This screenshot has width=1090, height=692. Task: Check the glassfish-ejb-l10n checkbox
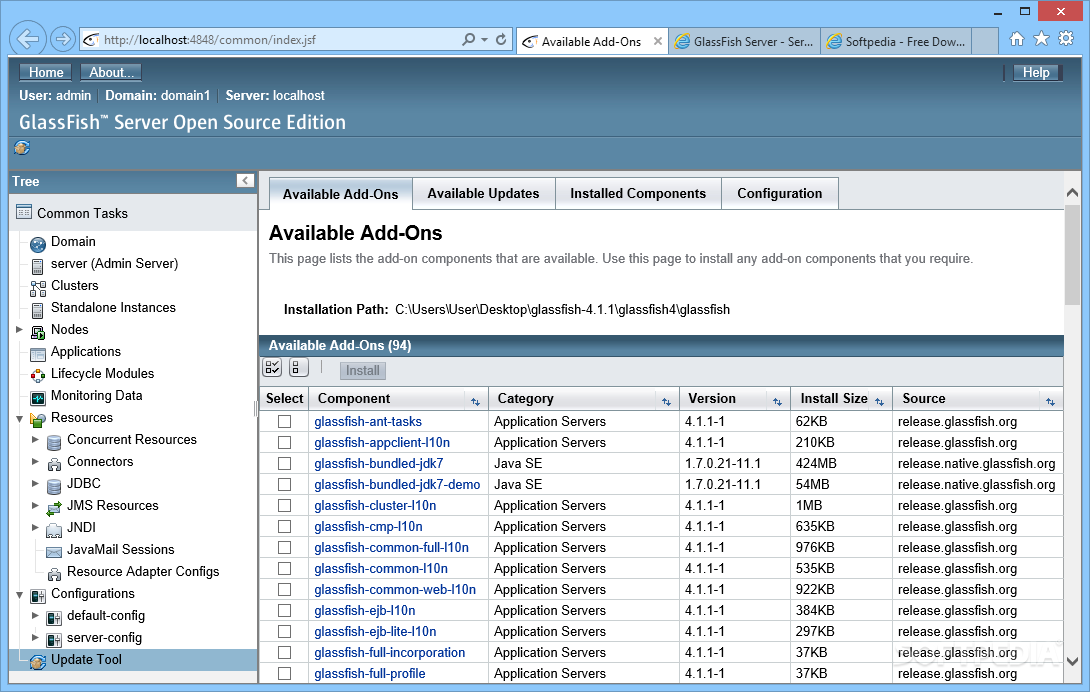pyautogui.click(x=284, y=611)
